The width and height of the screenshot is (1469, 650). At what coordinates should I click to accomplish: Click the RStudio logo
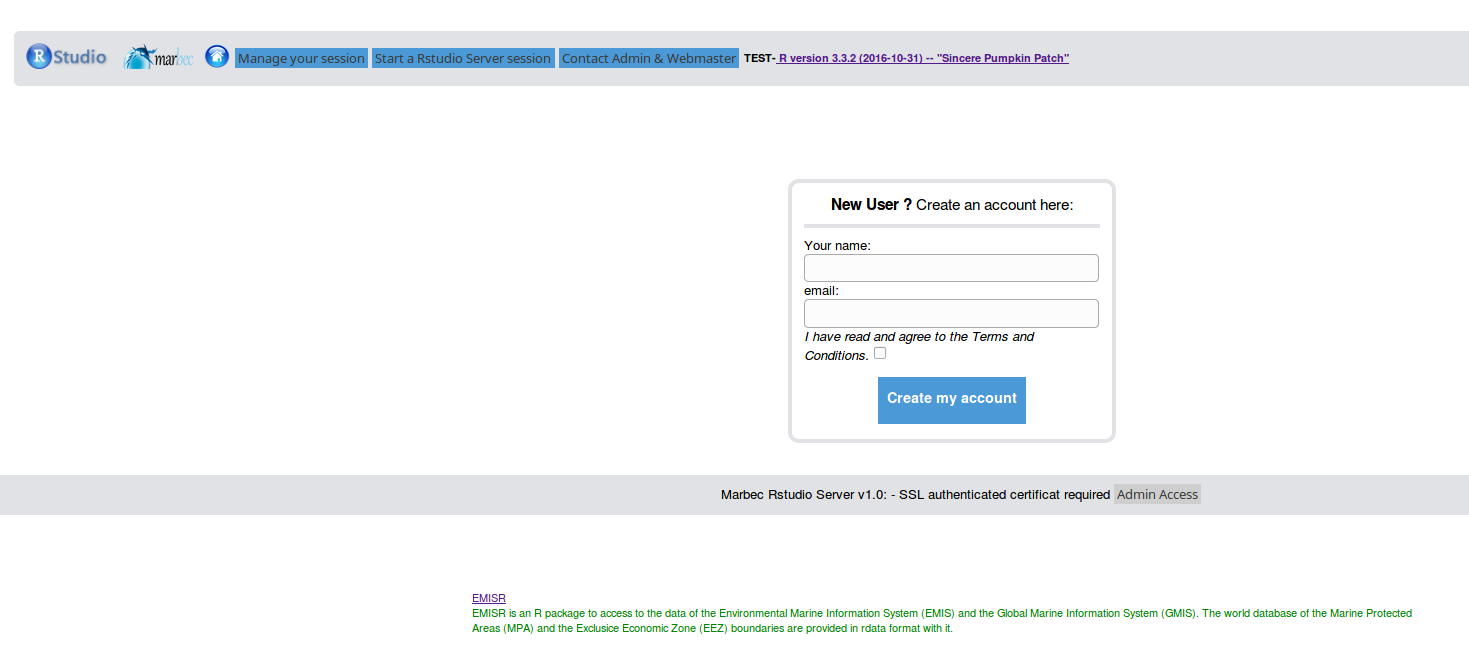tap(66, 57)
